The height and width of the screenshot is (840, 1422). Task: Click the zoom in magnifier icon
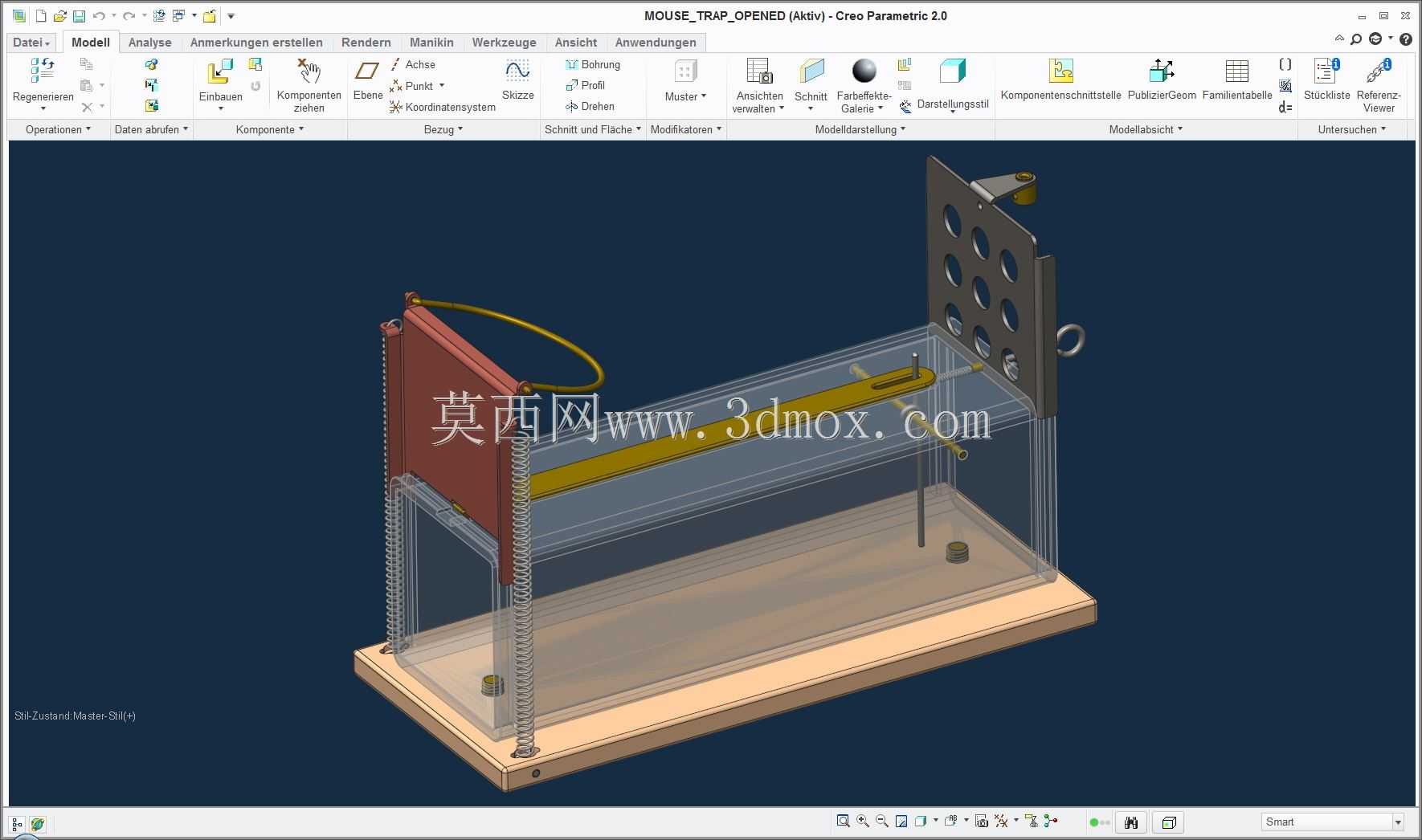coord(863,821)
